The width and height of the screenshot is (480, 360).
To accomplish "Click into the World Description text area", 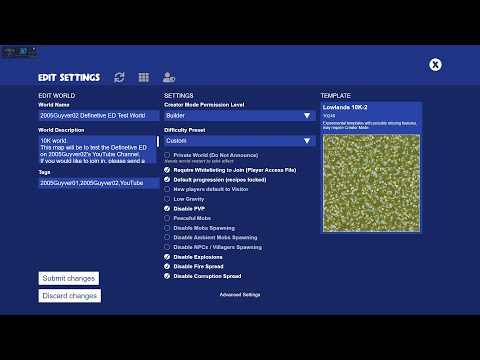I will click(x=97, y=150).
